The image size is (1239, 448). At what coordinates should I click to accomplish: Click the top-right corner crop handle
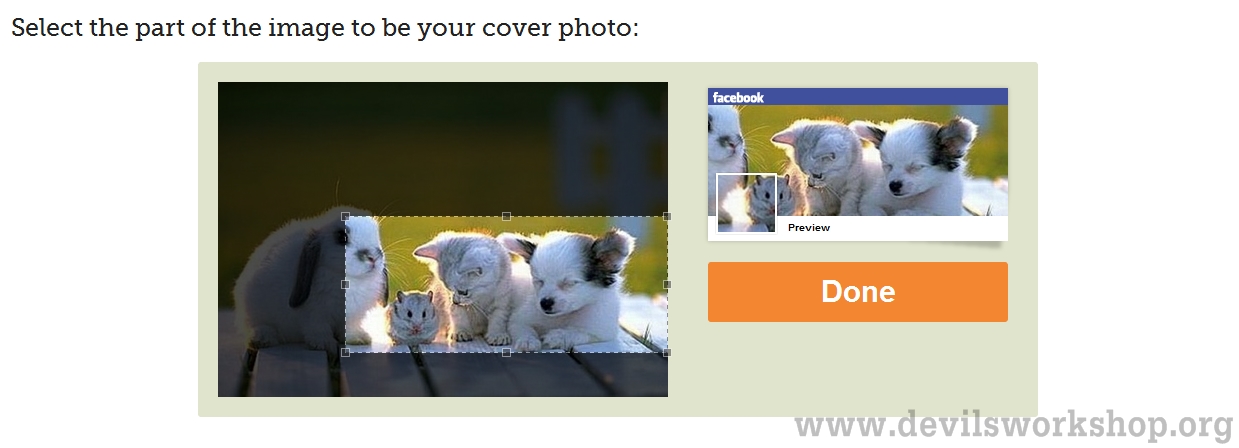coord(667,216)
